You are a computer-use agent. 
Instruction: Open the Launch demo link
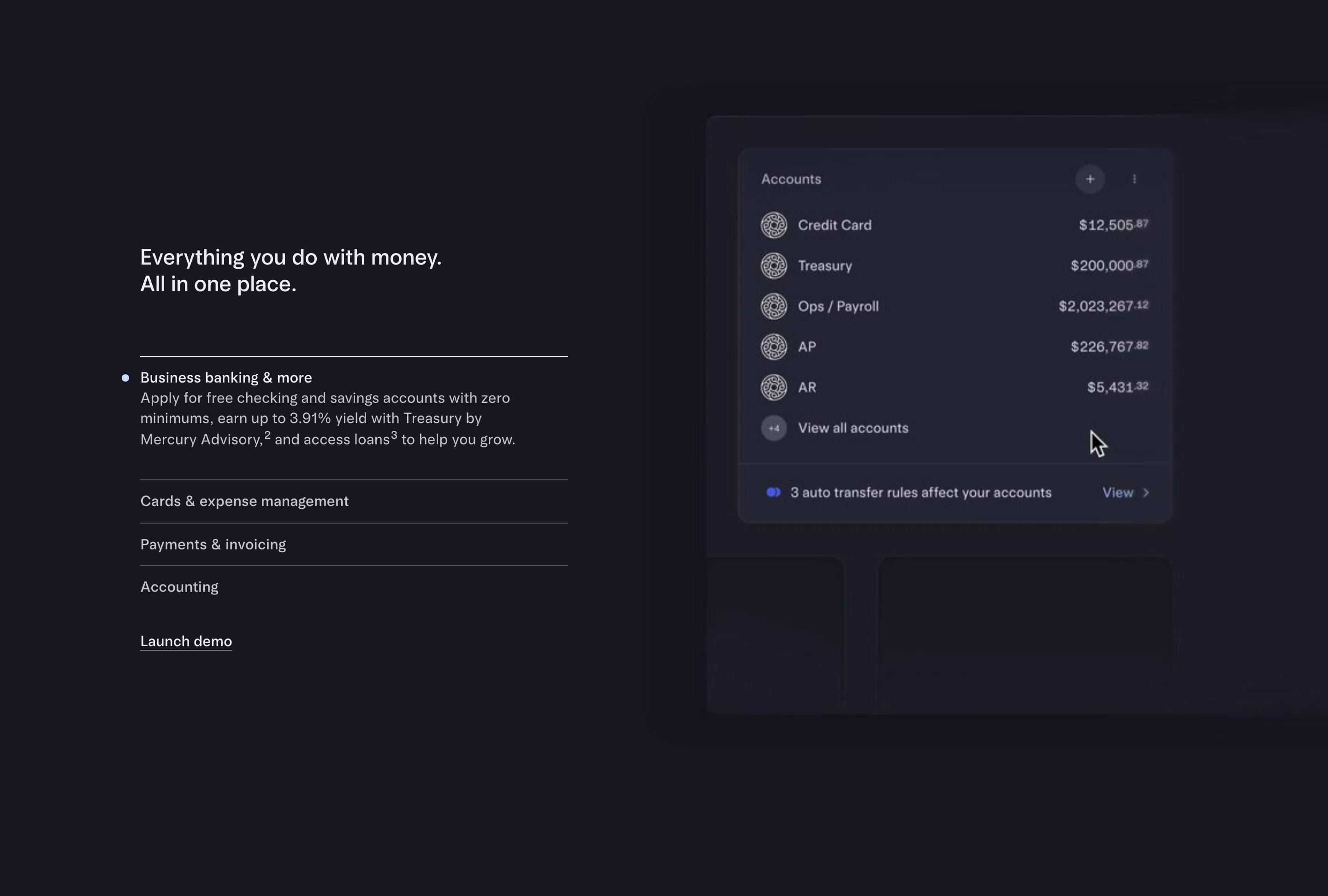(x=186, y=641)
